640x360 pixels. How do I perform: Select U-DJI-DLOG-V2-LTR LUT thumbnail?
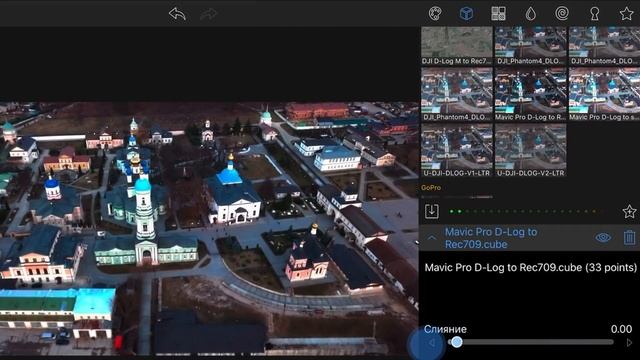(x=530, y=150)
